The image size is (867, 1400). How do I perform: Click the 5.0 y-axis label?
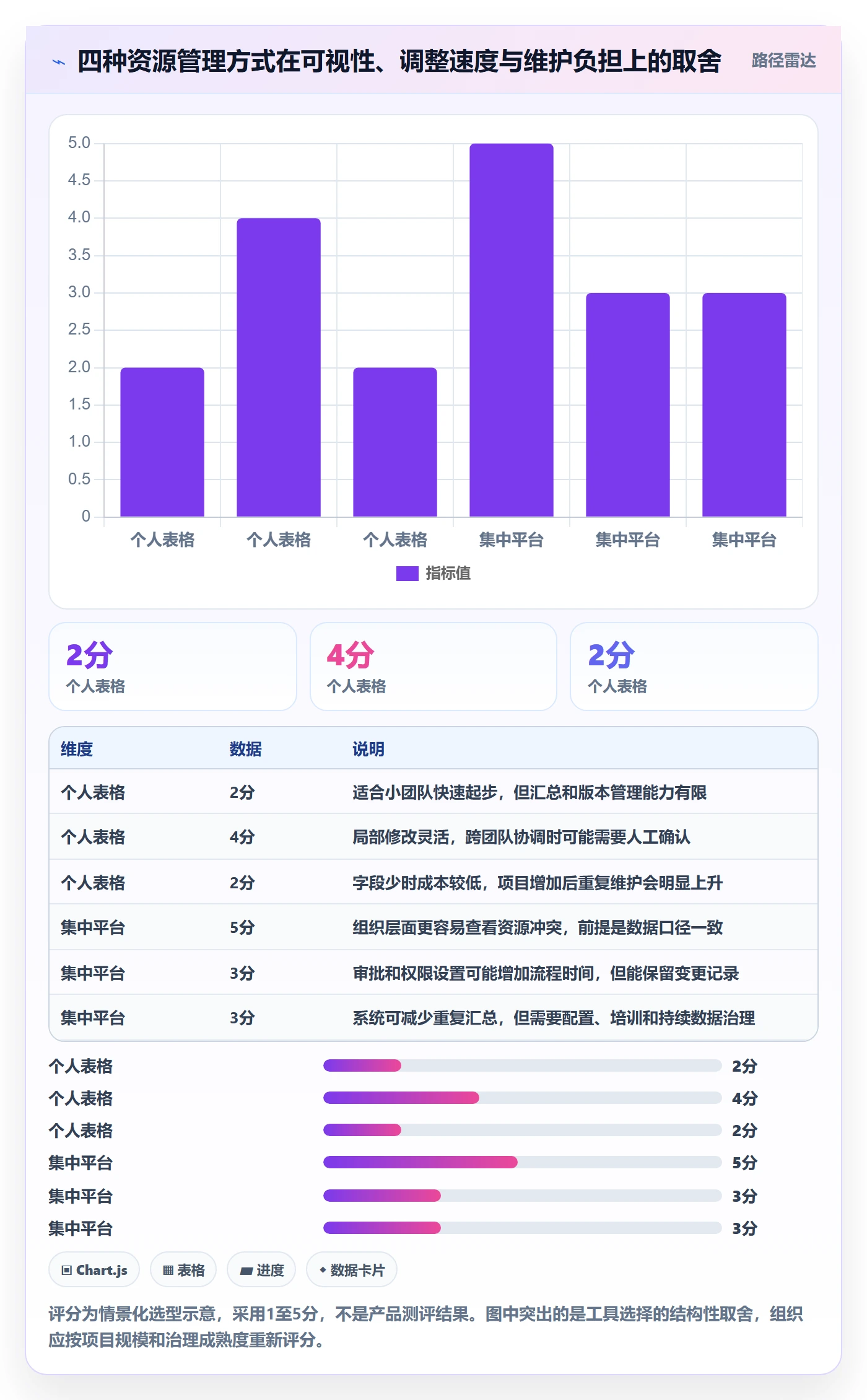79,143
